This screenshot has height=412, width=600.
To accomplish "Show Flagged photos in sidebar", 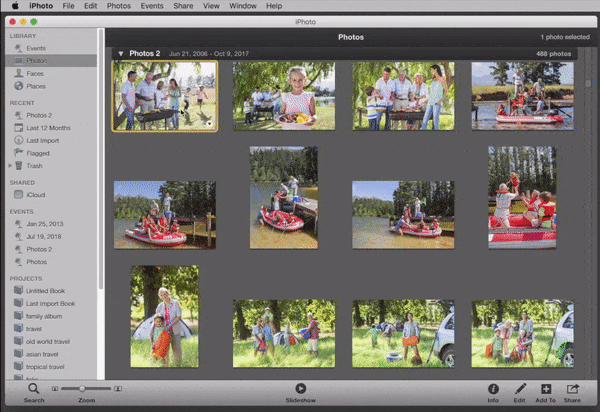I will tap(39, 153).
